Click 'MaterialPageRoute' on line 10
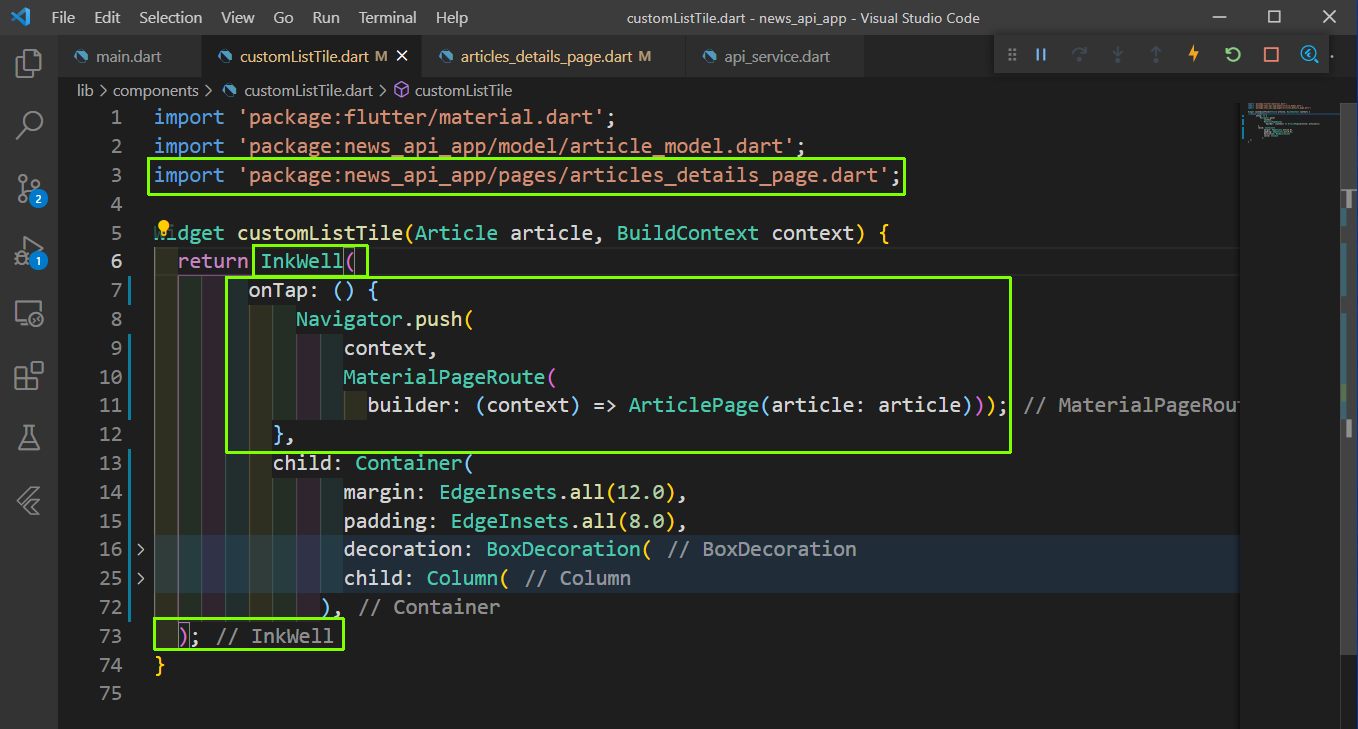 [444, 377]
